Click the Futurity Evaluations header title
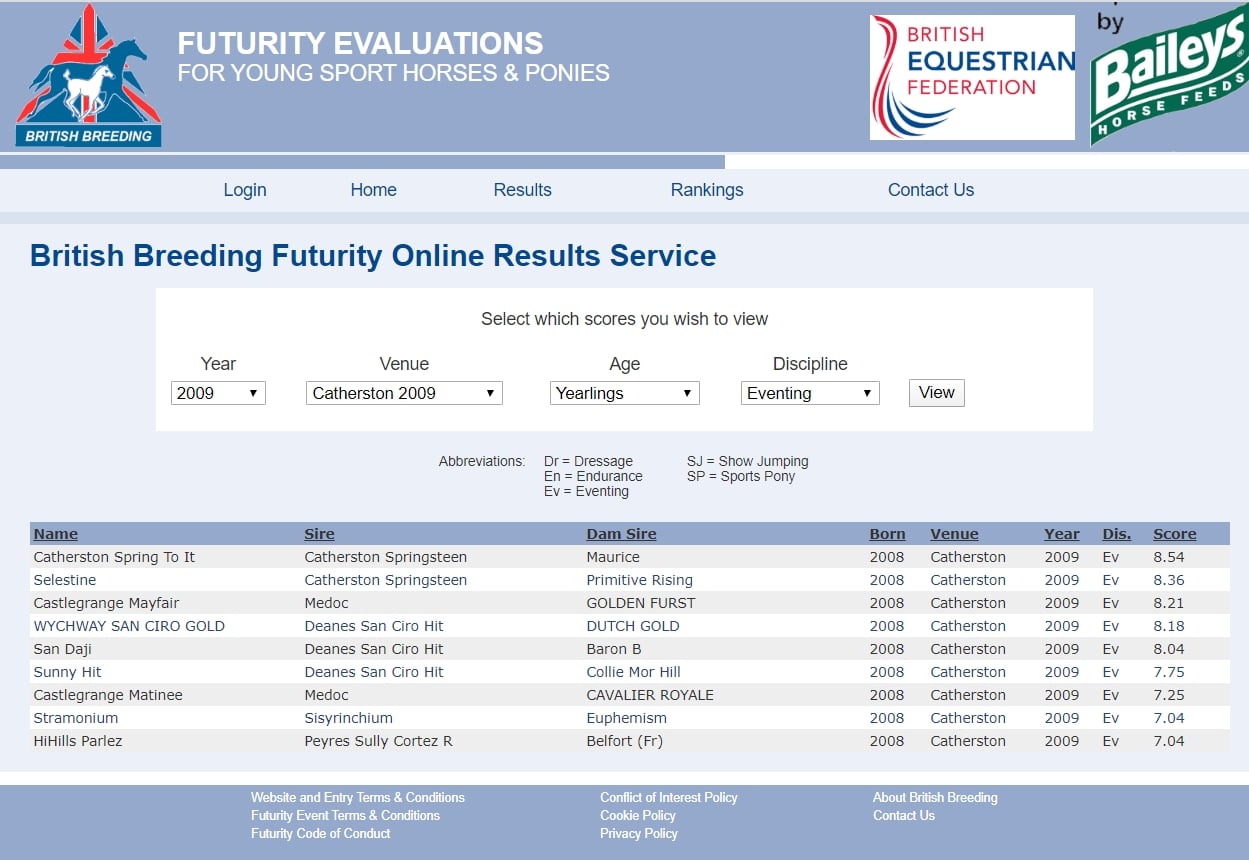 tap(361, 43)
